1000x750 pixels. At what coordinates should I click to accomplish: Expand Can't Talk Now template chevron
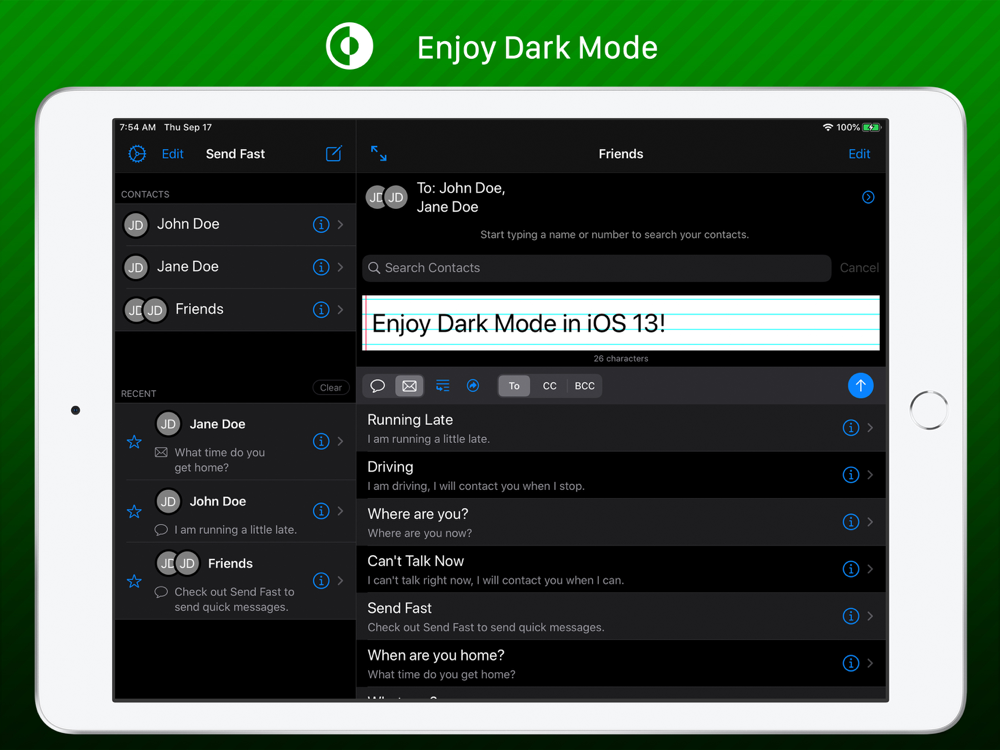coord(871,569)
